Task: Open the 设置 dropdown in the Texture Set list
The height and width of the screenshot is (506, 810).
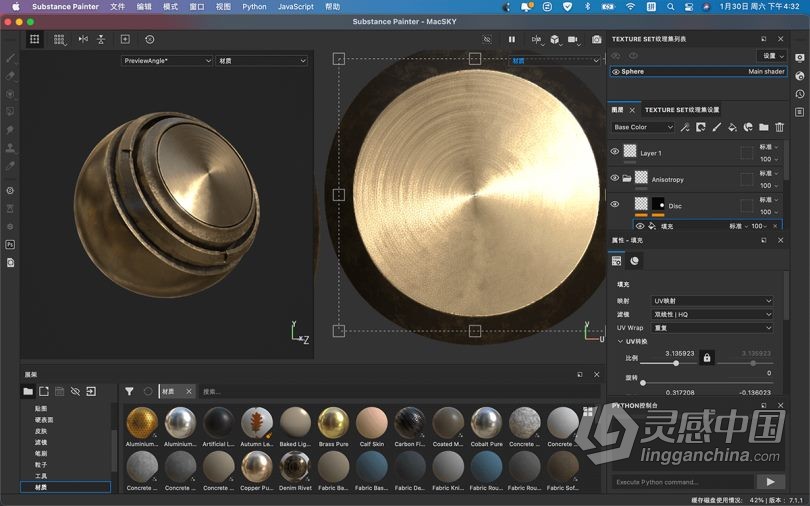Action: coord(772,56)
